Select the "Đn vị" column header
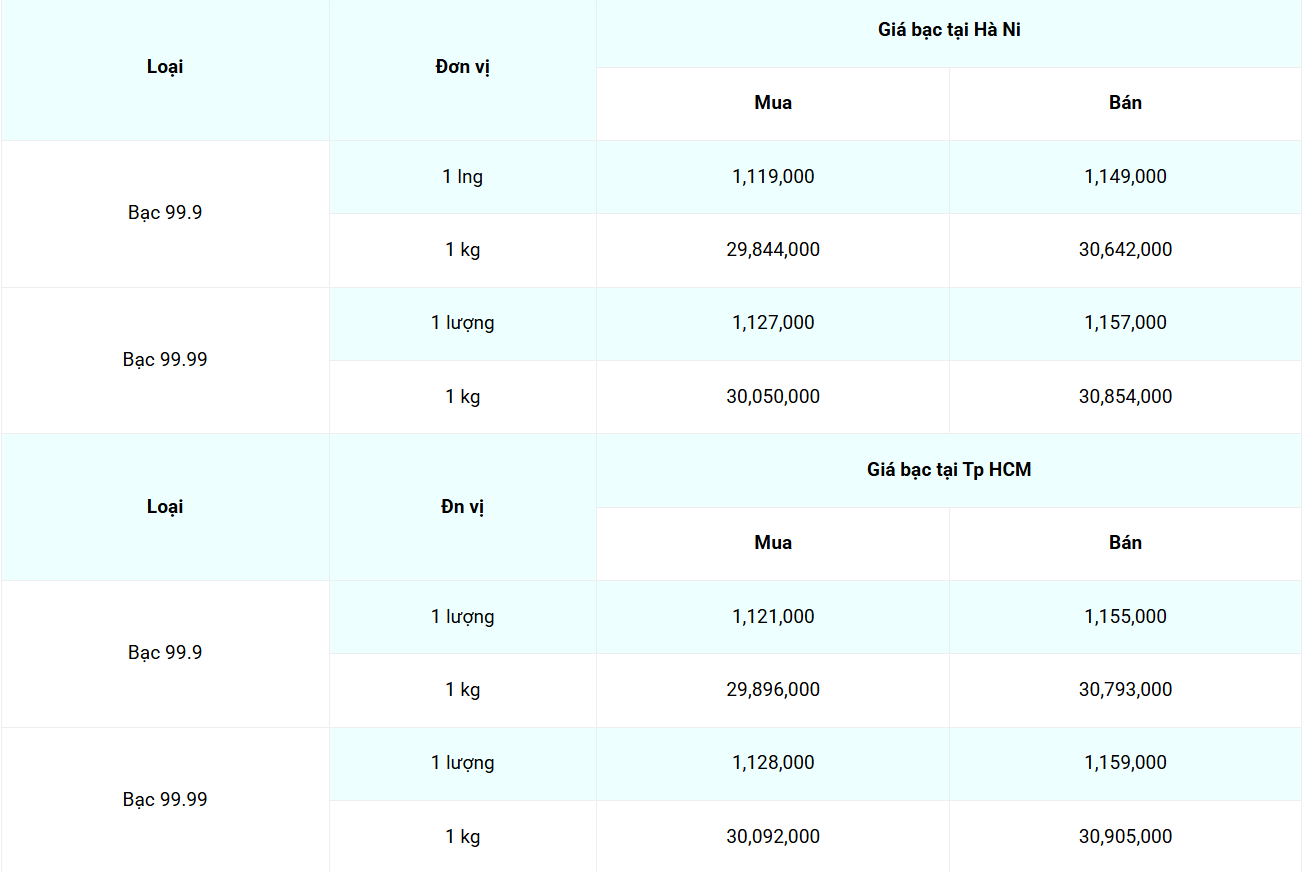Image resolution: width=1306 pixels, height=872 pixels. 463,507
